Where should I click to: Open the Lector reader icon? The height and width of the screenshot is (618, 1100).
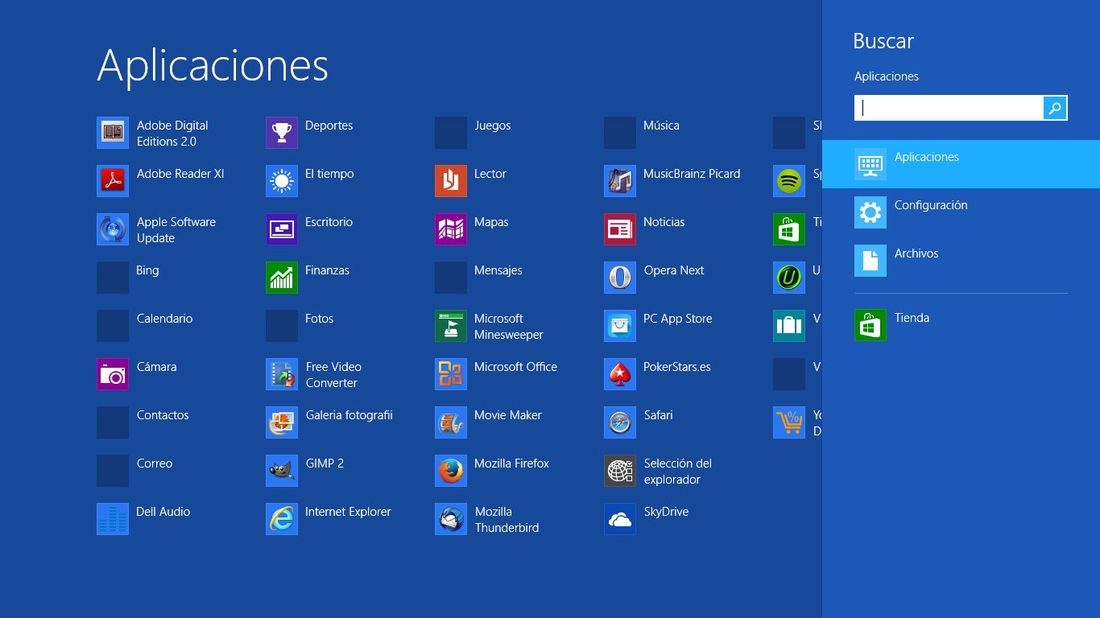click(450, 181)
